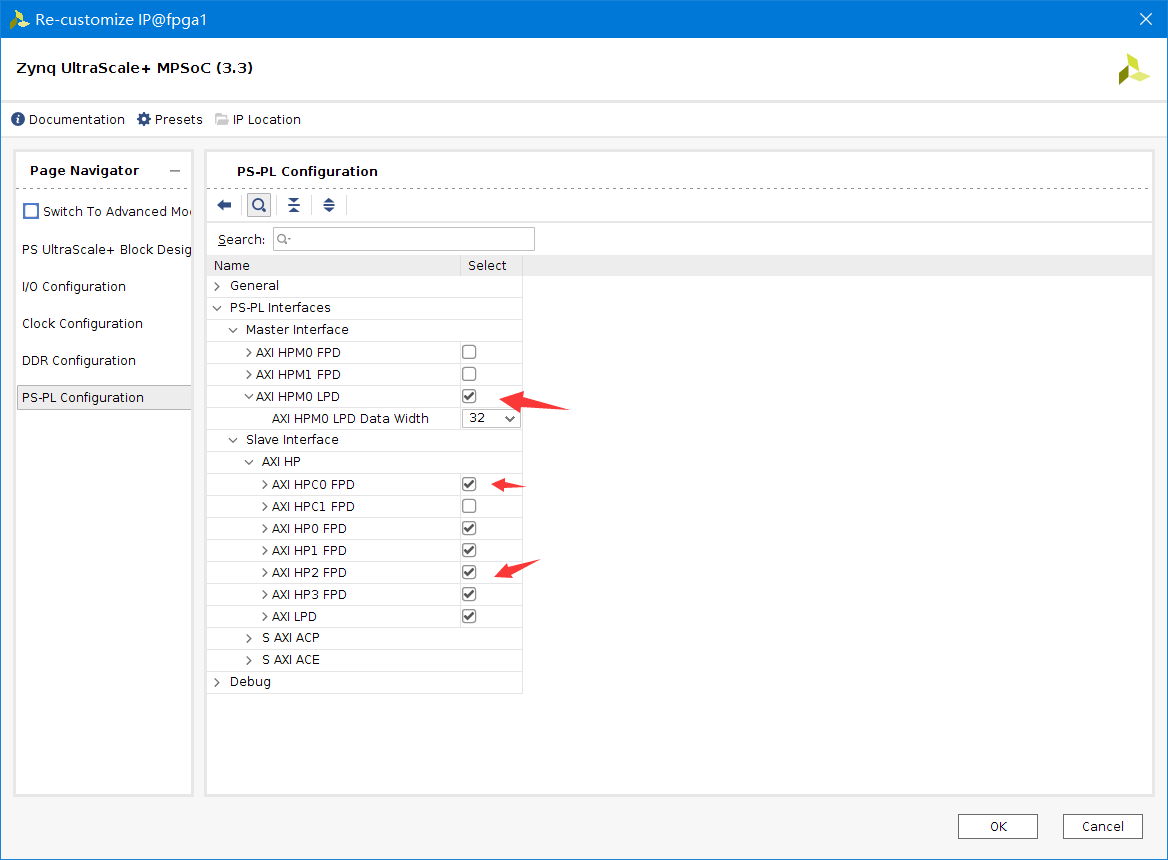This screenshot has height=860, width=1168.
Task: Expand AXI HPC1 FPD row
Action: click(264, 506)
